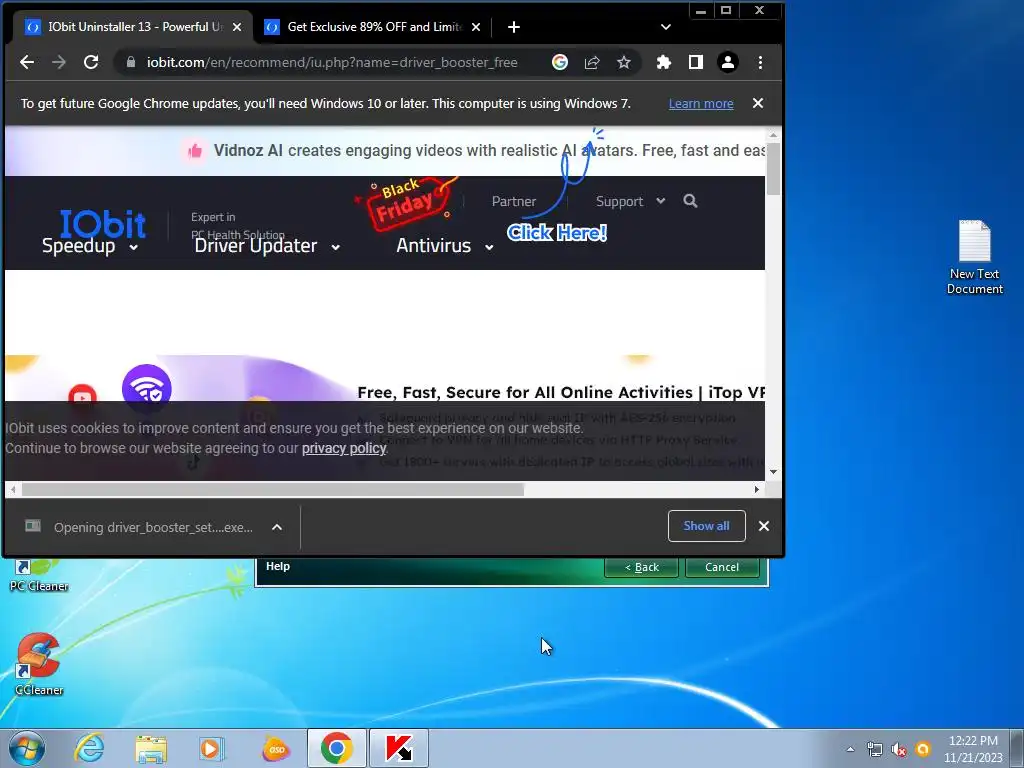Screen dimensions: 1024x768
Task: Open the network tray icon
Action: 874,749
